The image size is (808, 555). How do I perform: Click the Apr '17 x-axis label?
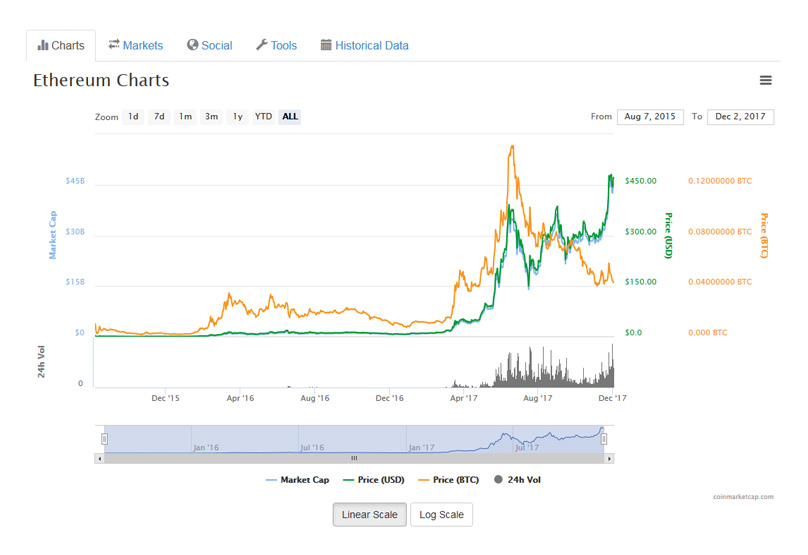(x=464, y=398)
